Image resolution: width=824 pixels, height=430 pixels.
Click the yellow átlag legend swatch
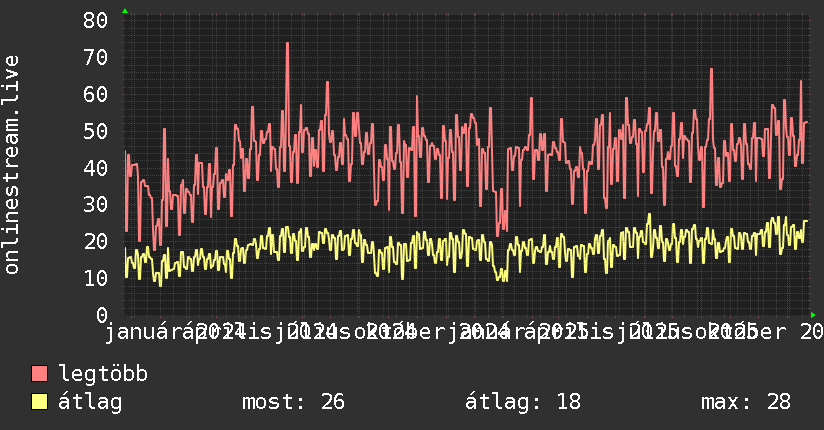click(39, 402)
